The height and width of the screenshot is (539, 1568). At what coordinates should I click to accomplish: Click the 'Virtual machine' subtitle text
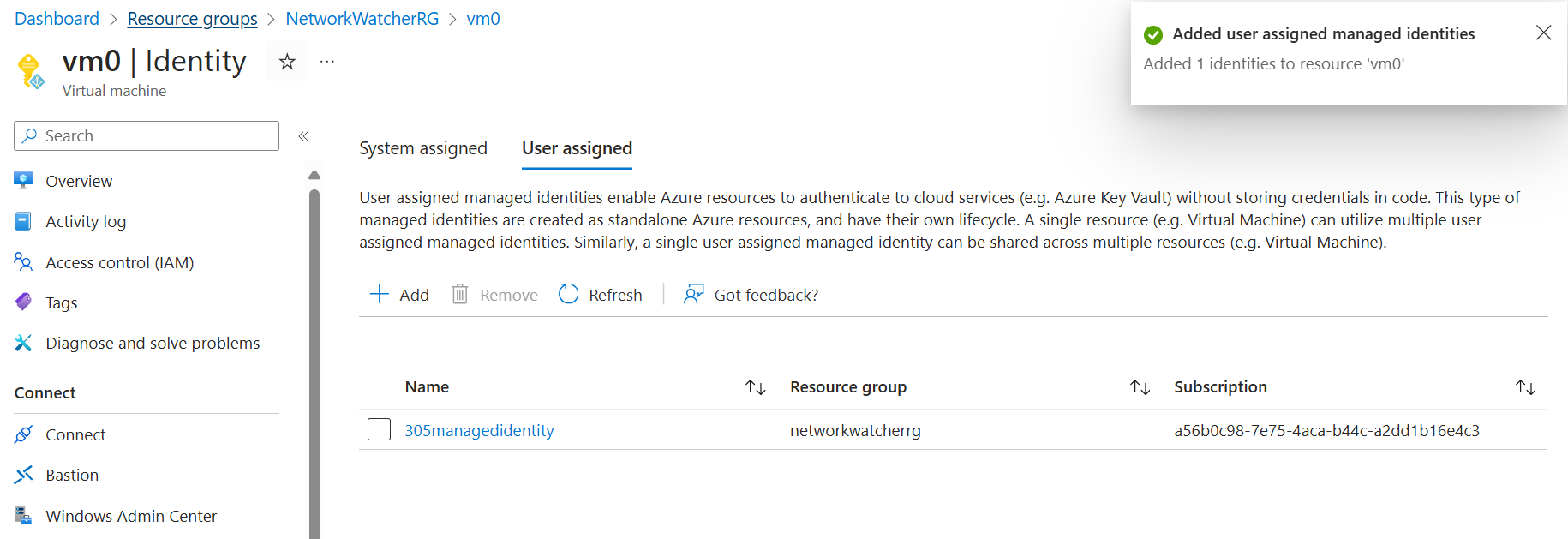click(114, 91)
